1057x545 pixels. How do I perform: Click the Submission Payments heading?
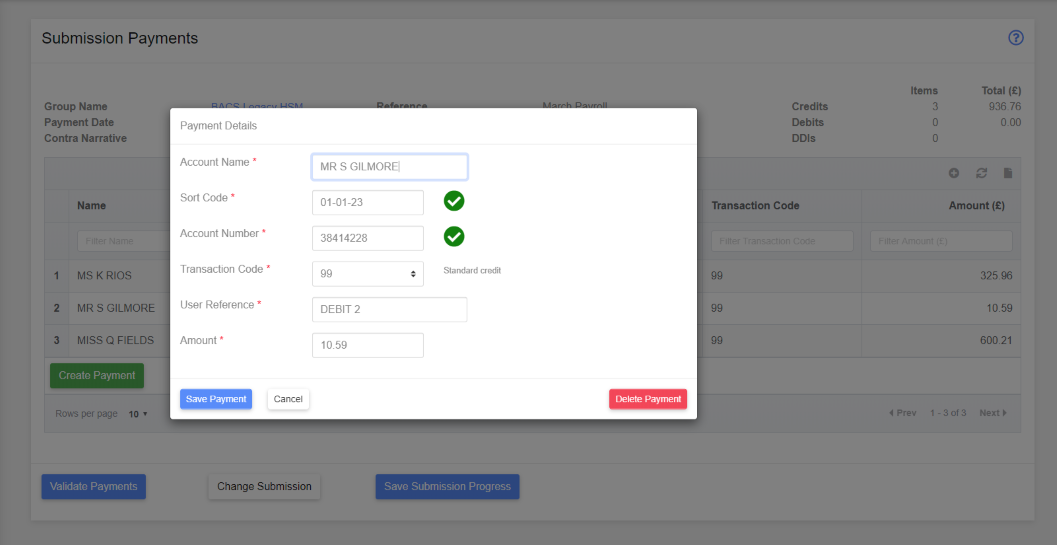(x=120, y=38)
